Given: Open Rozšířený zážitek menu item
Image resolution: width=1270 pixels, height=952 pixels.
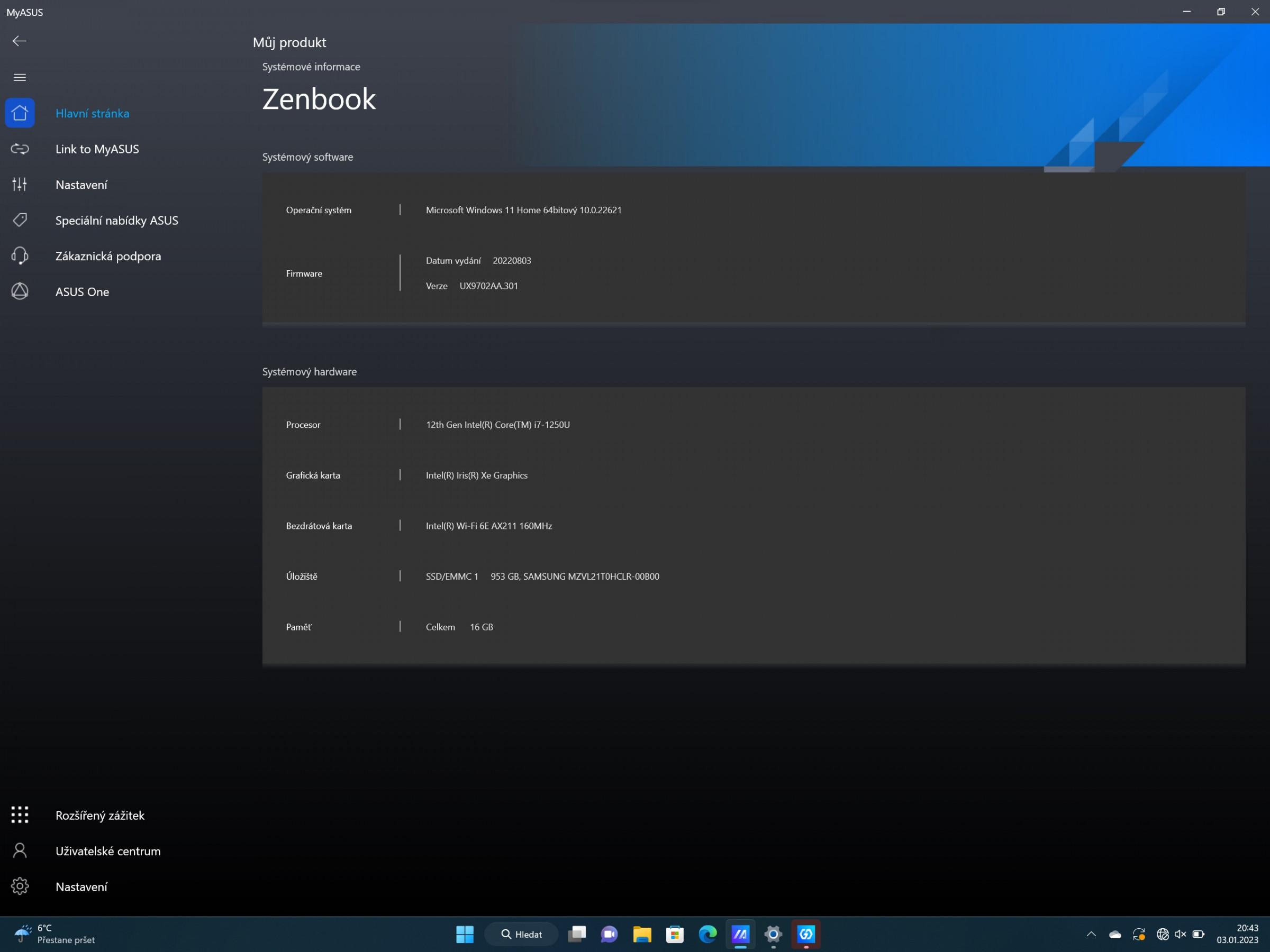Looking at the screenshot, I should coord(100,816).
